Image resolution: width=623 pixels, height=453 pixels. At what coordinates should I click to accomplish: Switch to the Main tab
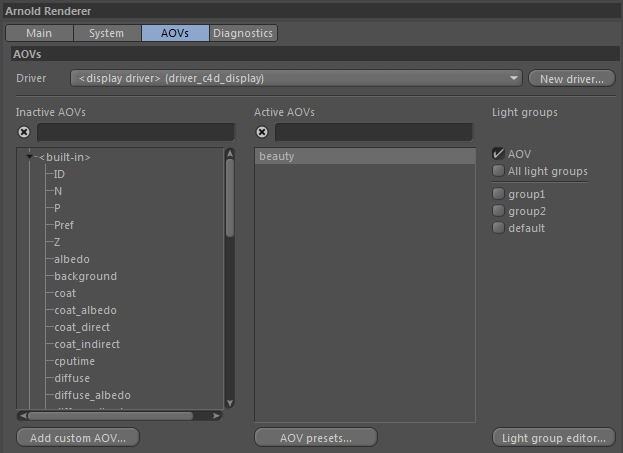point(39,33)
